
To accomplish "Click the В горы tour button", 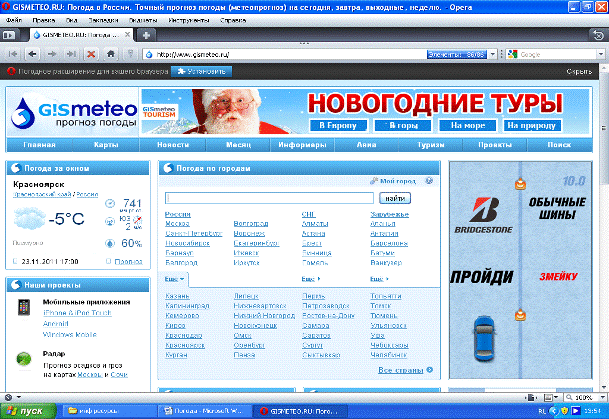I will 403,125.
